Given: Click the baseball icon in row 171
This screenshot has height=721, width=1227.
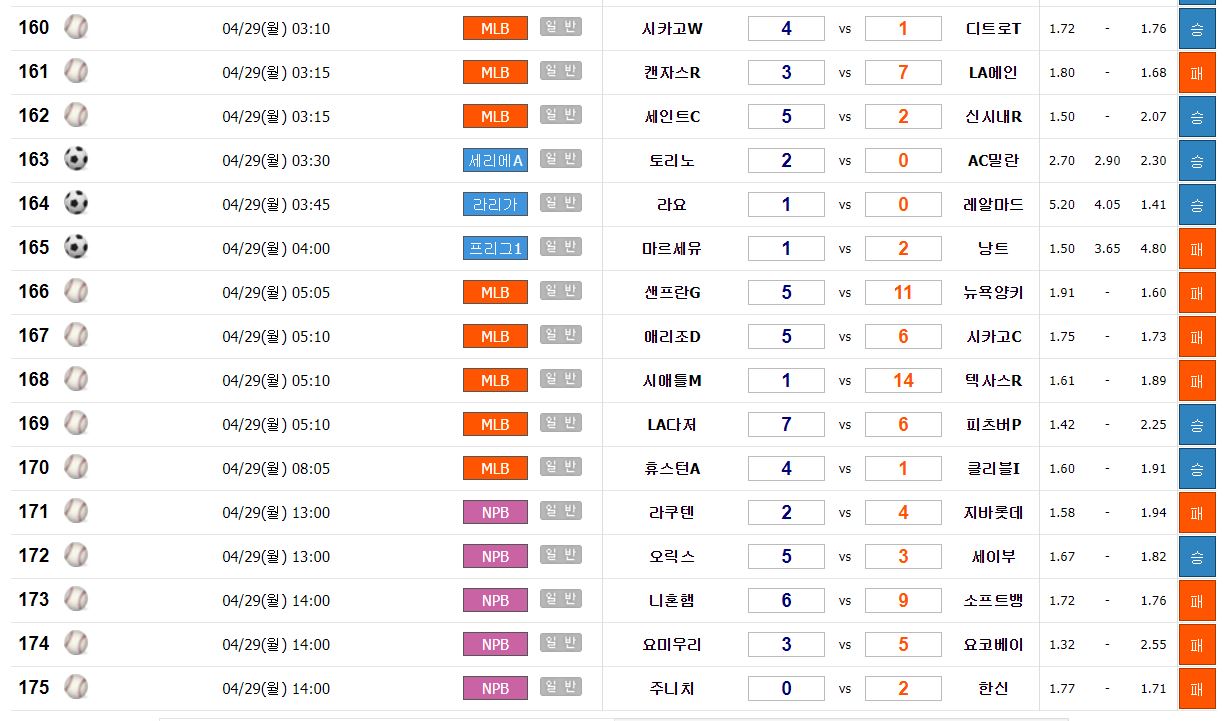Looking at the screenshot, I should 76,512.
